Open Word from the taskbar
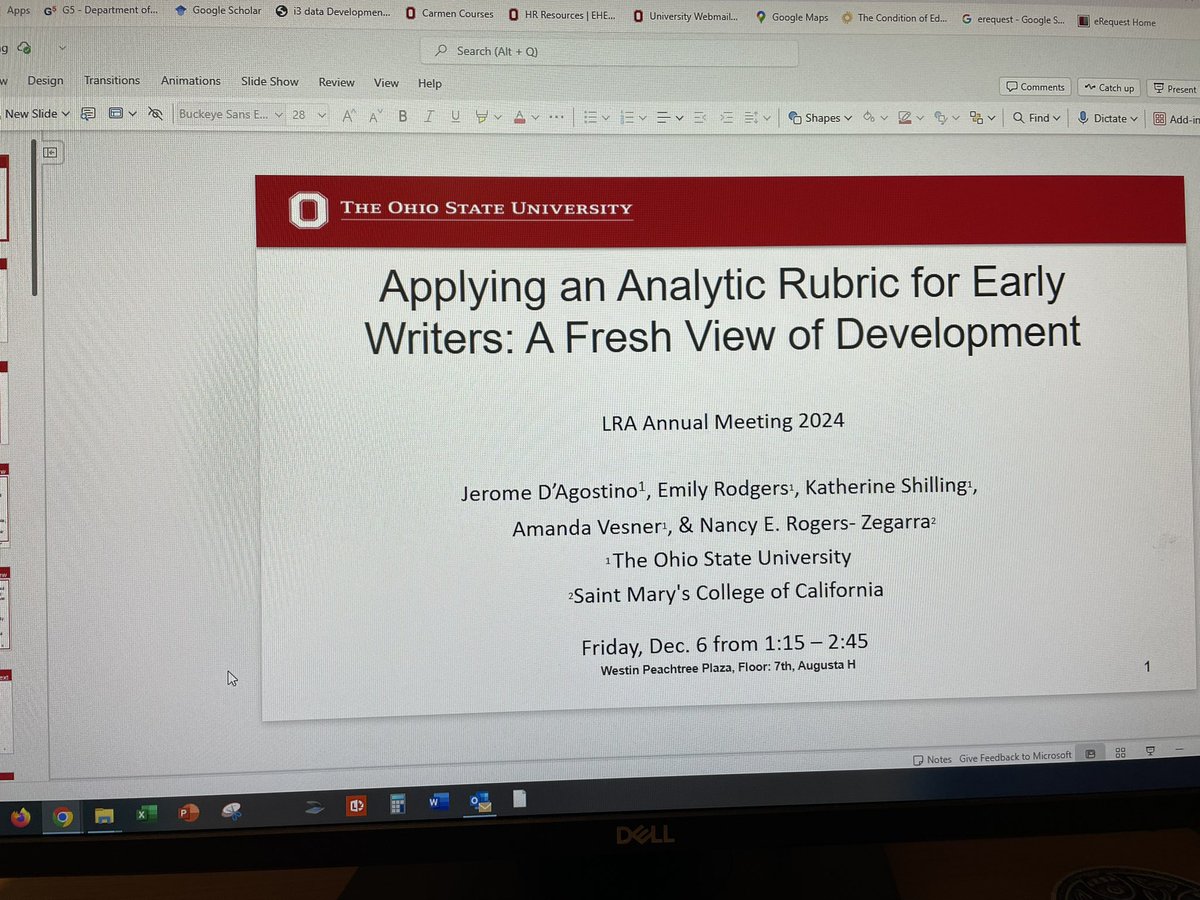1200x900 pixels. coord(437,802)
